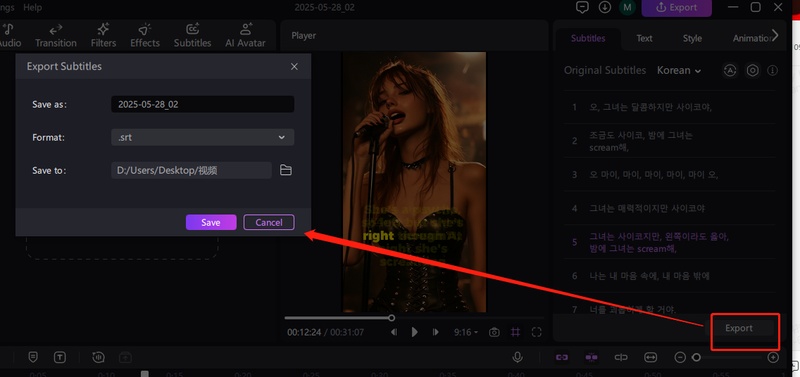Switch to the Text tab in right panel
The image size is (800, 377).
[x=644, y=38]
